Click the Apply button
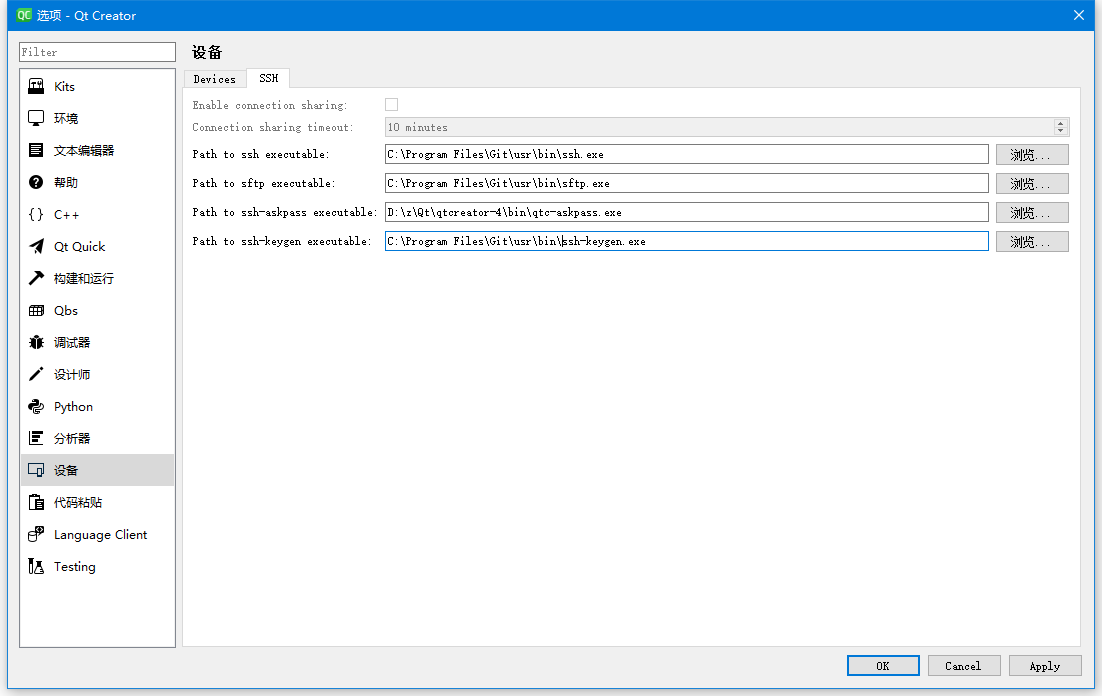 pyautogui.click(x=1045, y=666)
